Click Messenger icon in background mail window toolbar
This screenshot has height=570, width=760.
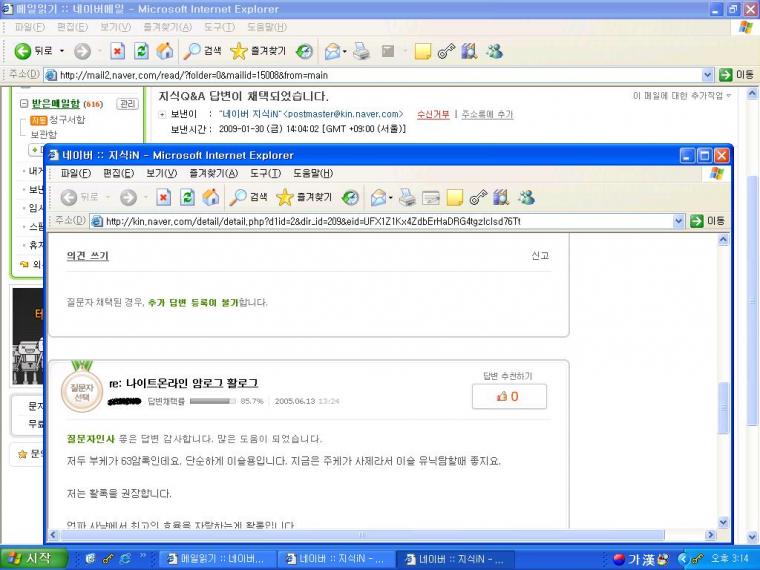(x=494, y=51)
